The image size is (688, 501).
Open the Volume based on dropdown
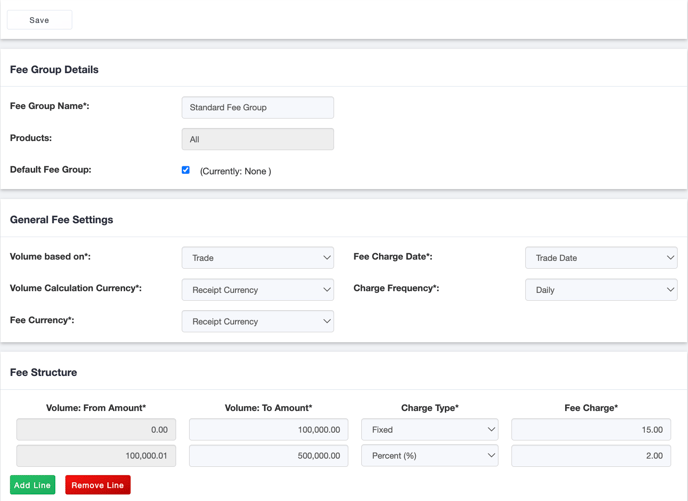[257, 258]
